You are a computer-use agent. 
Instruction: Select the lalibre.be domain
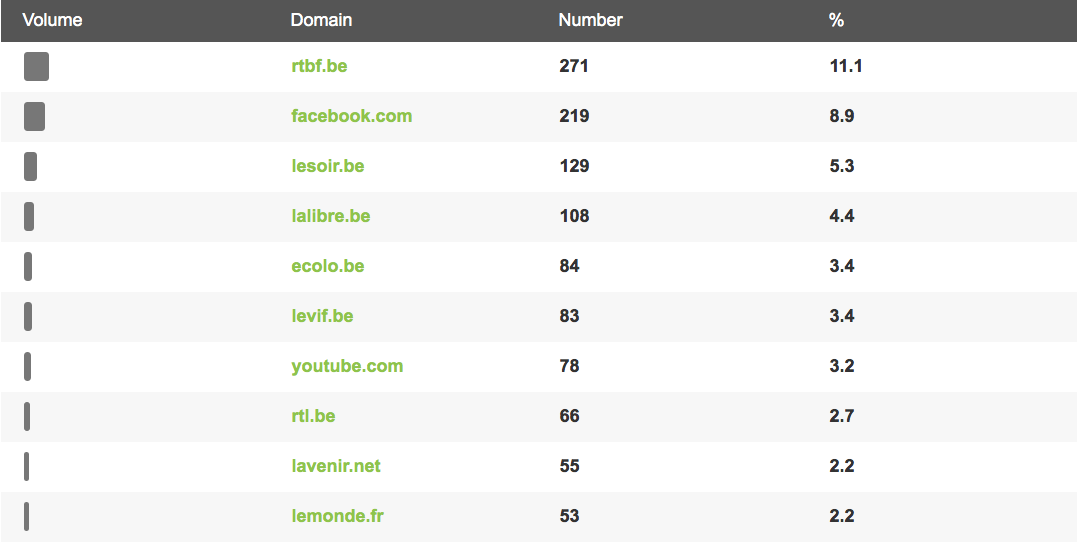[331, 216]
